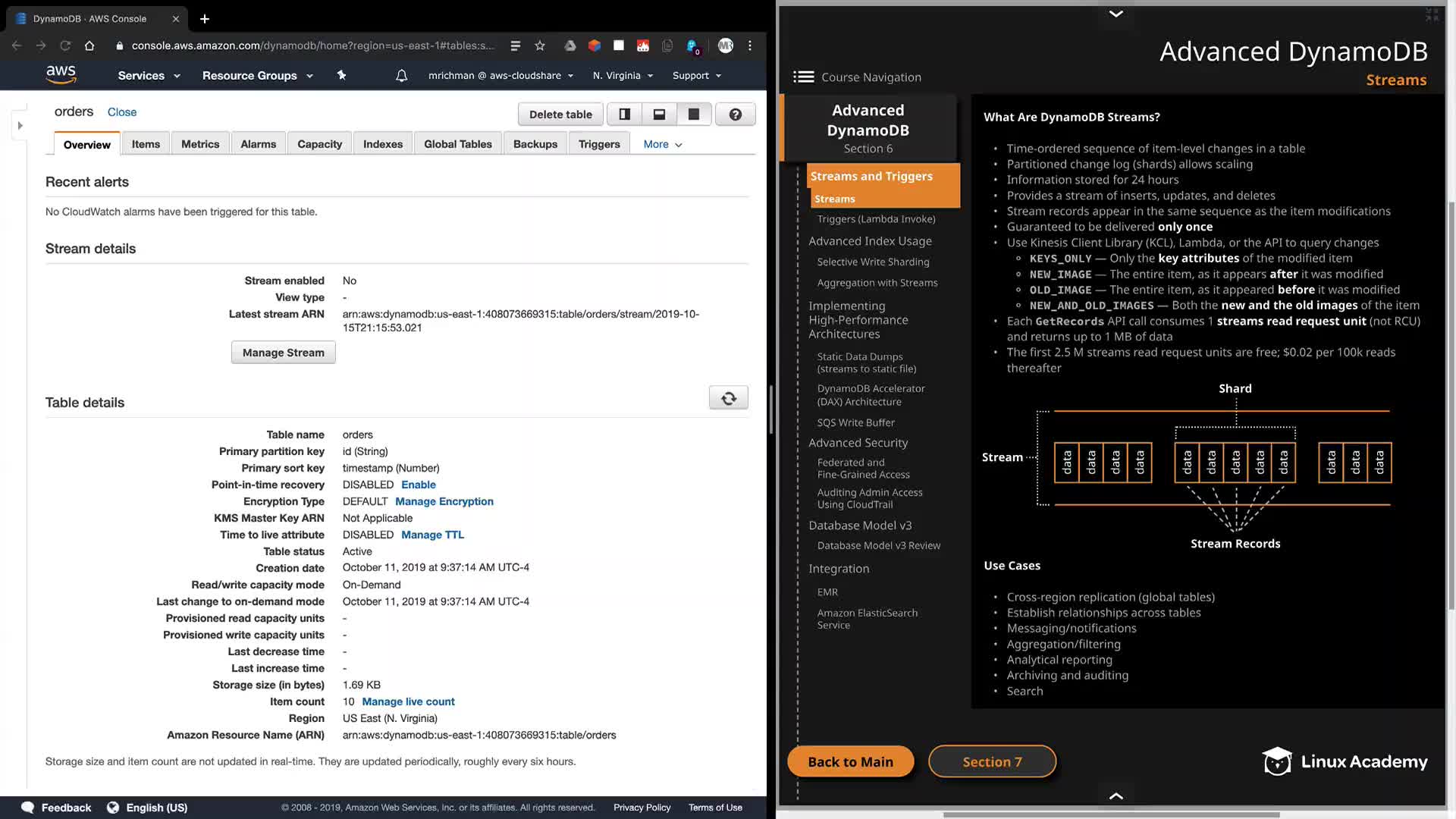Open the help question mark icon
This screenshot has width=1456, height=819.
tap(735, 115)
